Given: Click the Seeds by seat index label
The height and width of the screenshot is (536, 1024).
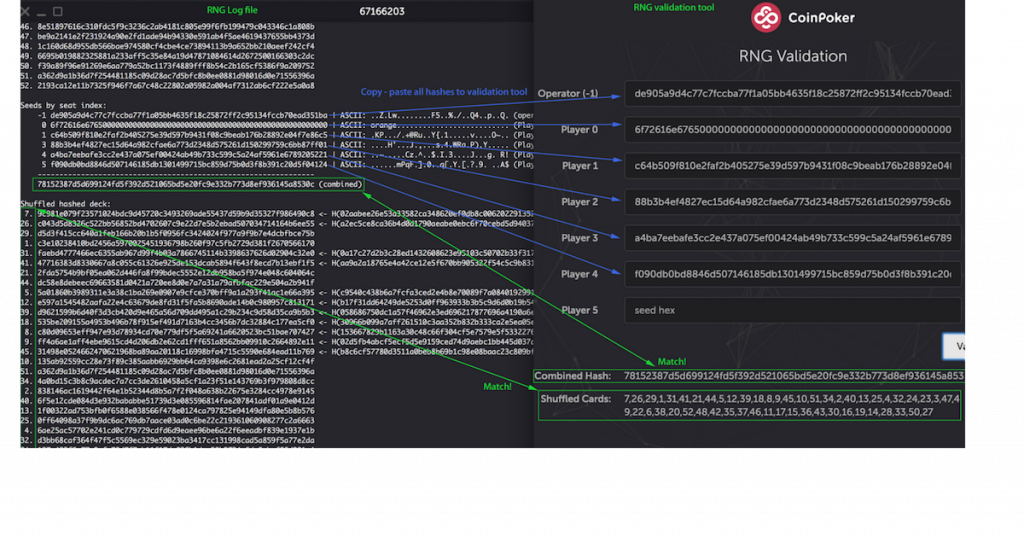Looking at the screenshot, I should pyautogui.click(x=66, y=104).
